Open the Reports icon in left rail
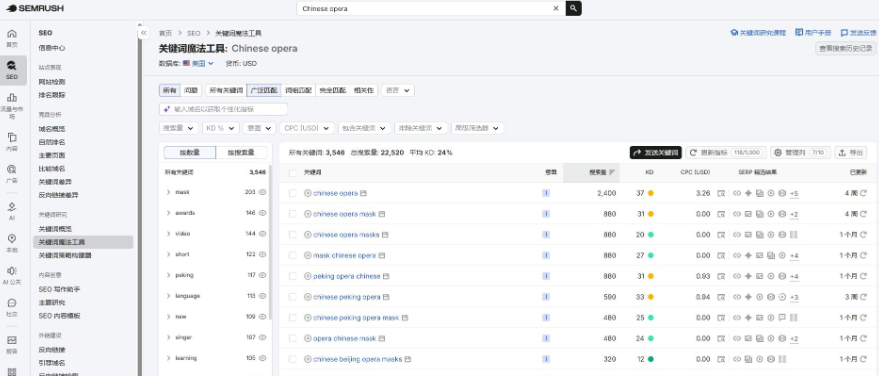 click(12, 340)
